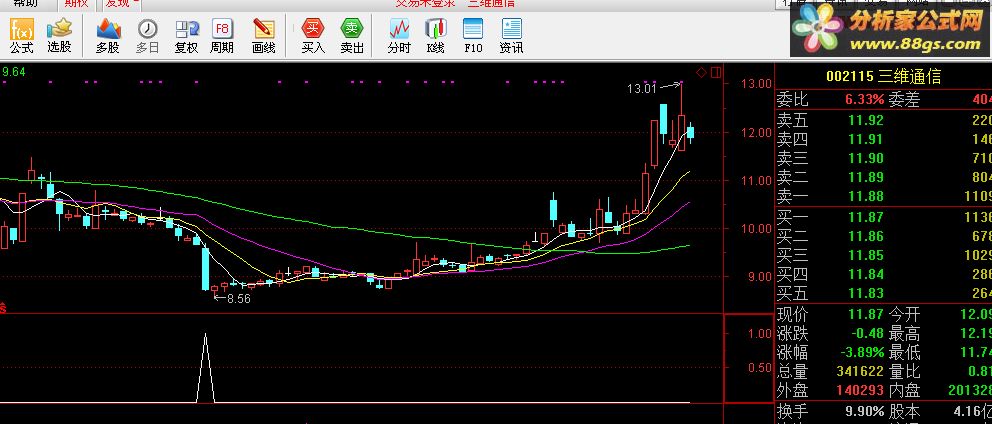Click the green 卖出 sell button

coord(352,36)
